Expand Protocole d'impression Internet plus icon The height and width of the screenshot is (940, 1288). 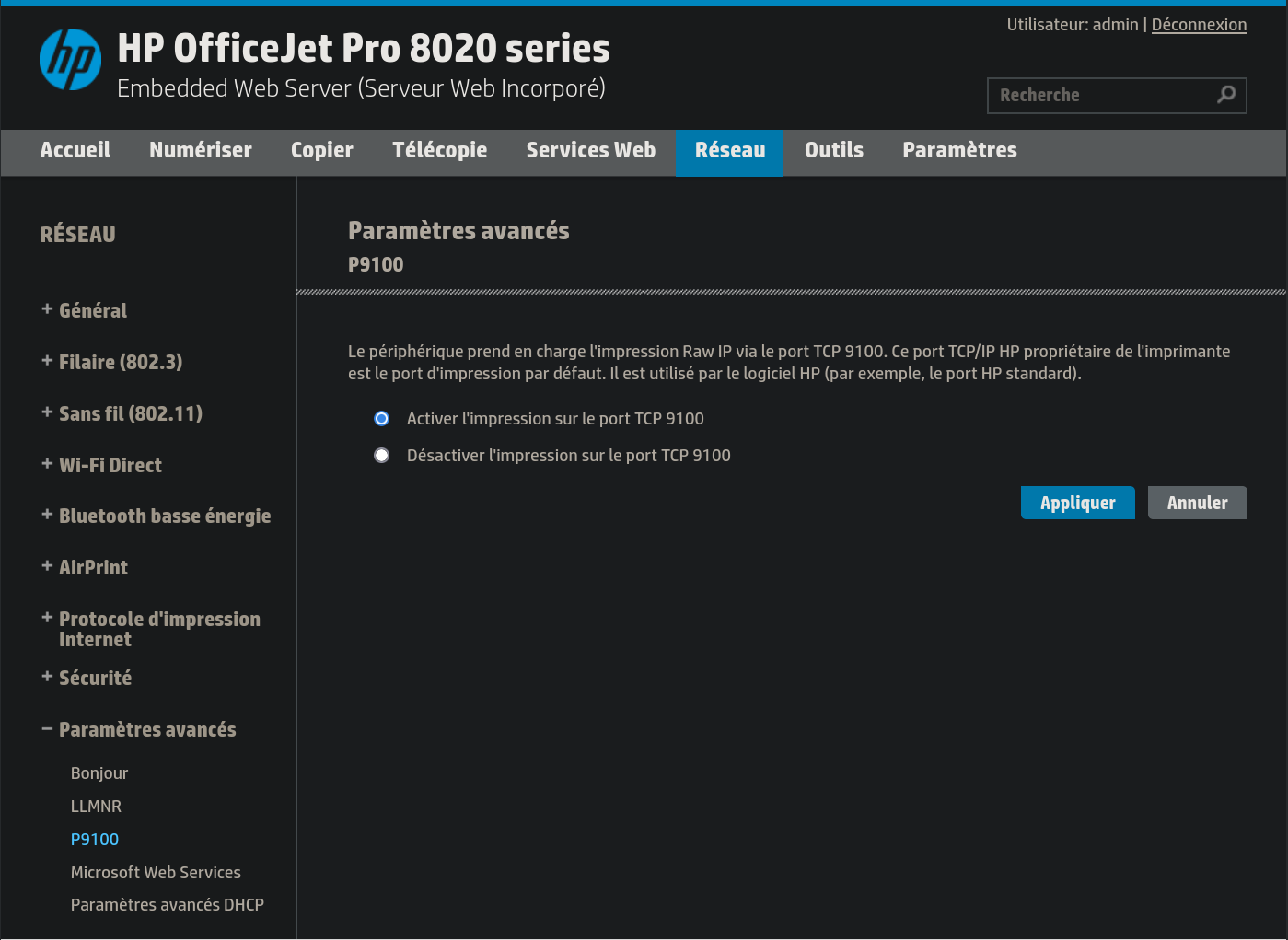tap(47, 618)
